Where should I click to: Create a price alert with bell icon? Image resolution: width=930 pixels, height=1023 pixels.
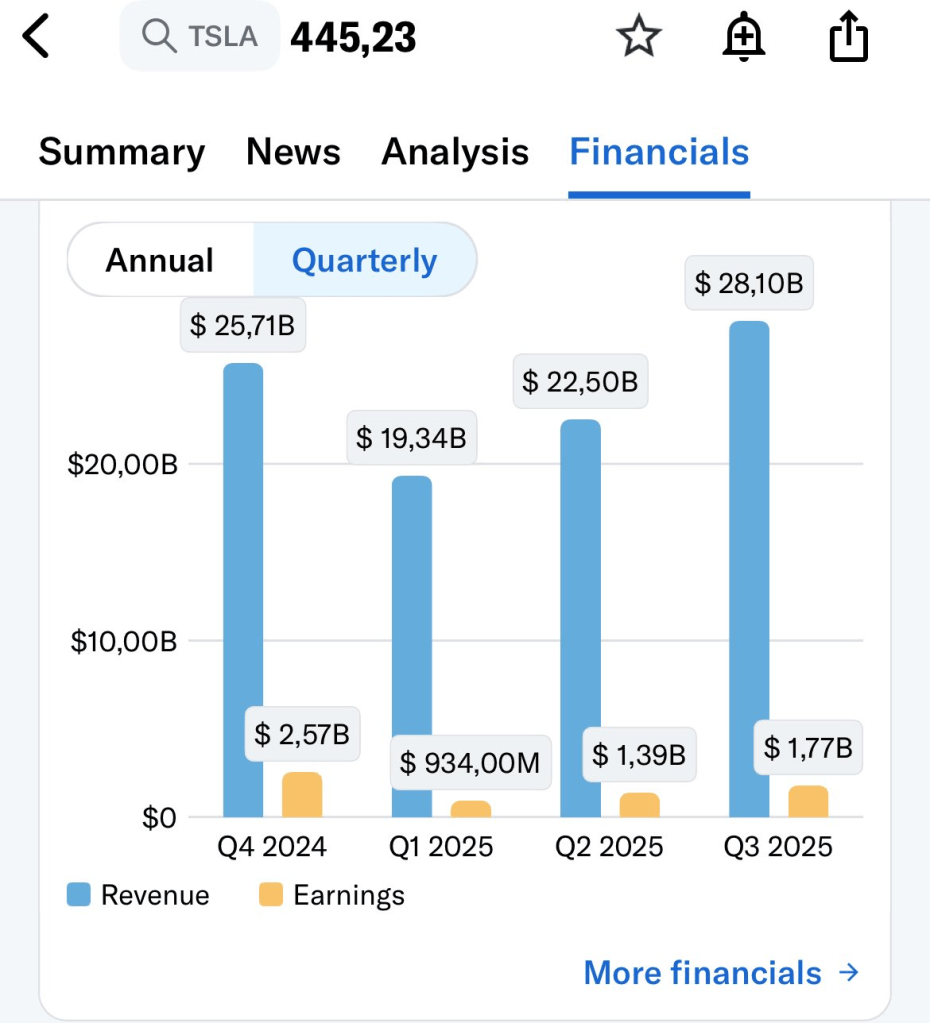pyautogui.click(x=743, y=38)
